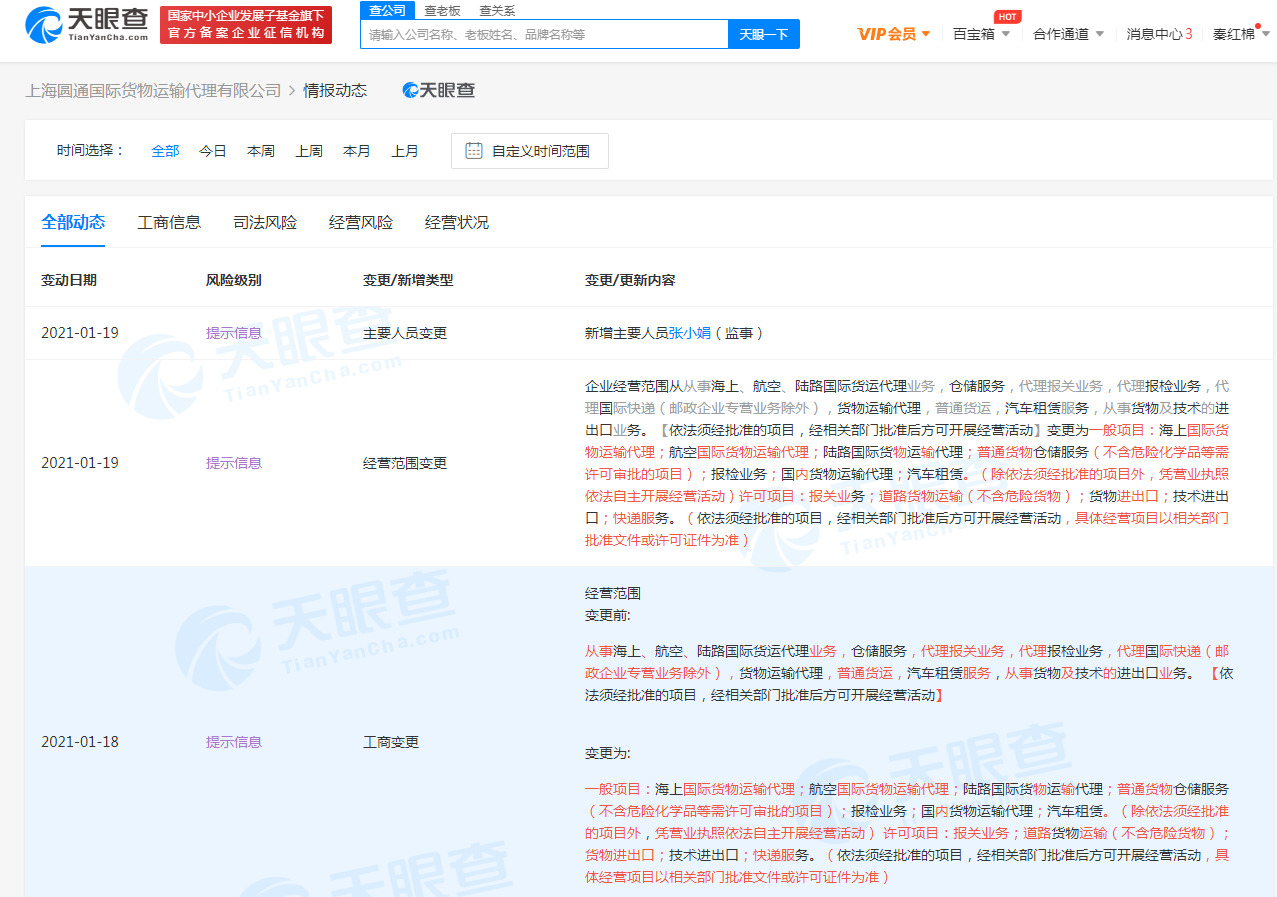Click the 主要人员变更 type cell
The width and height of the screenshot is (1277, 897).
pos(405,333)
